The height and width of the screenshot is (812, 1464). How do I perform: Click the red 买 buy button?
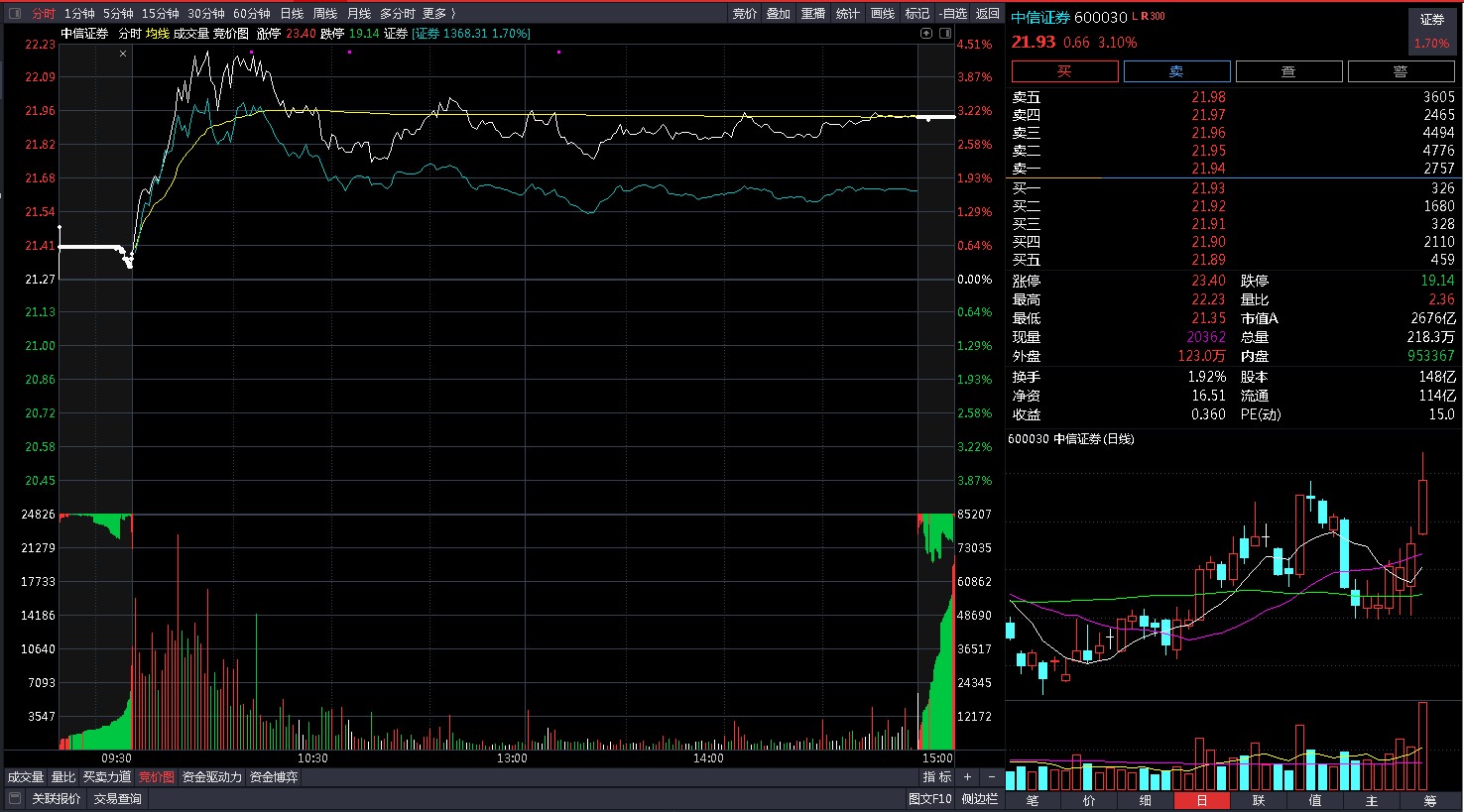click(1065, 71)
